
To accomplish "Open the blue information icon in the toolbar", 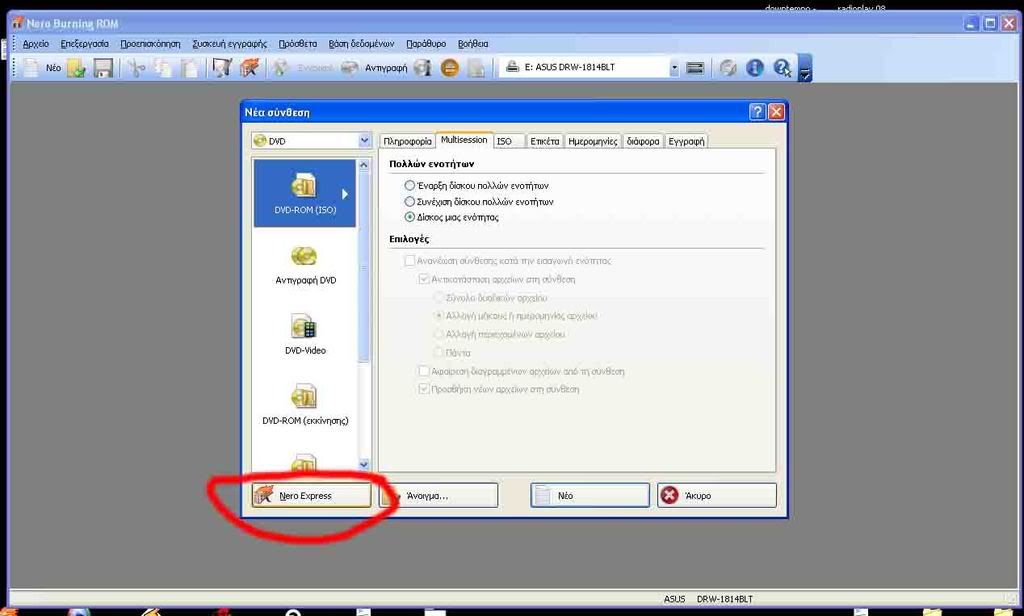I will (755, 67).
